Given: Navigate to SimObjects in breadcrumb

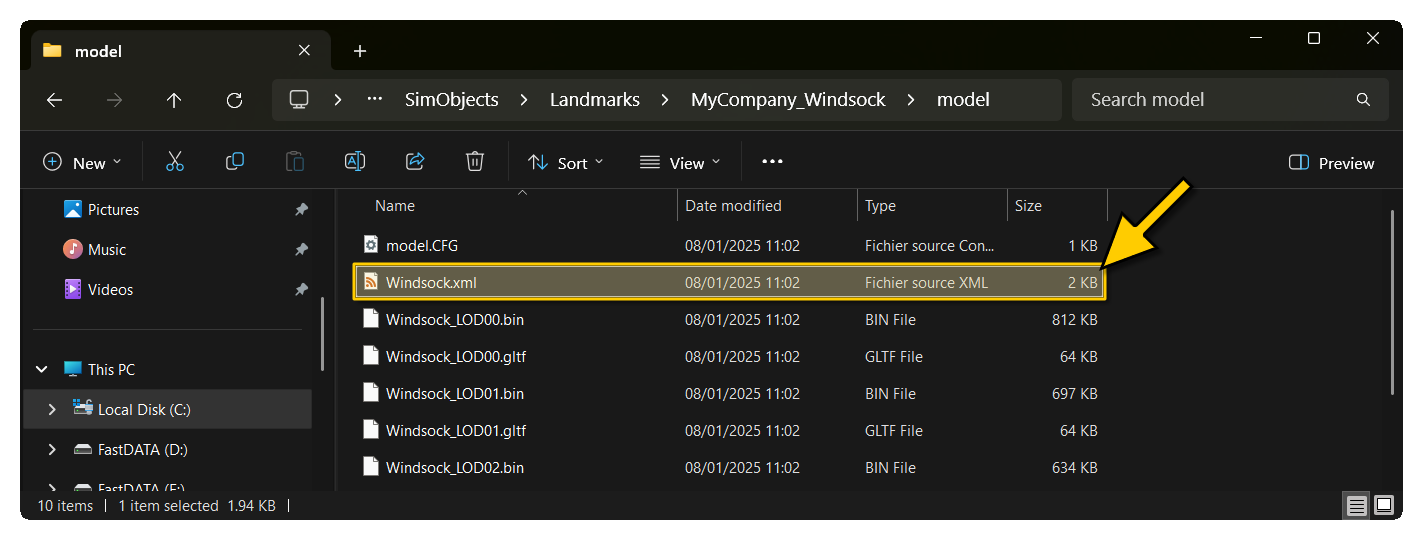Looking at the screenshot, I should (x=452, y=100).
